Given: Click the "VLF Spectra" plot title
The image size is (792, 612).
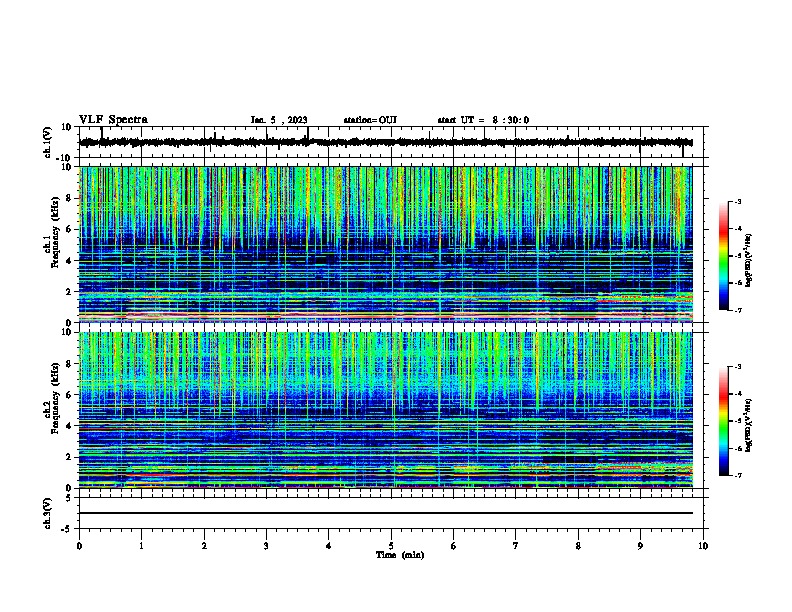Looking at the screenshot, I should (x=113, y=120).
